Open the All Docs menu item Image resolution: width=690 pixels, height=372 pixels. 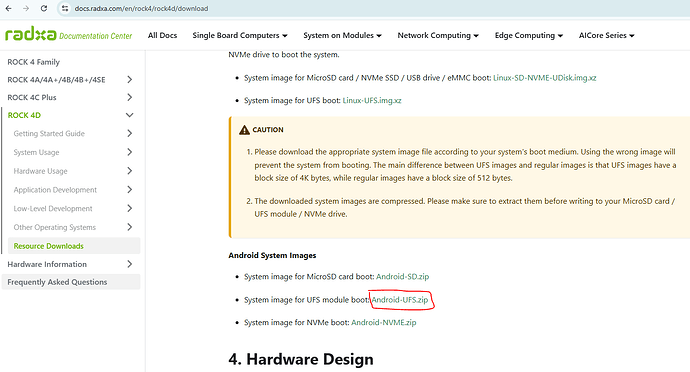[x=162, y=35]
